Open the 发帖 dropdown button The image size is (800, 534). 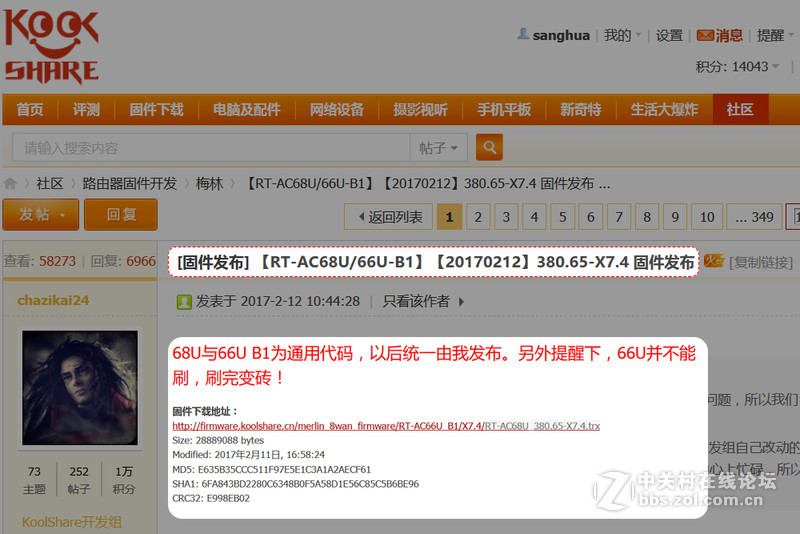point(41,215)
